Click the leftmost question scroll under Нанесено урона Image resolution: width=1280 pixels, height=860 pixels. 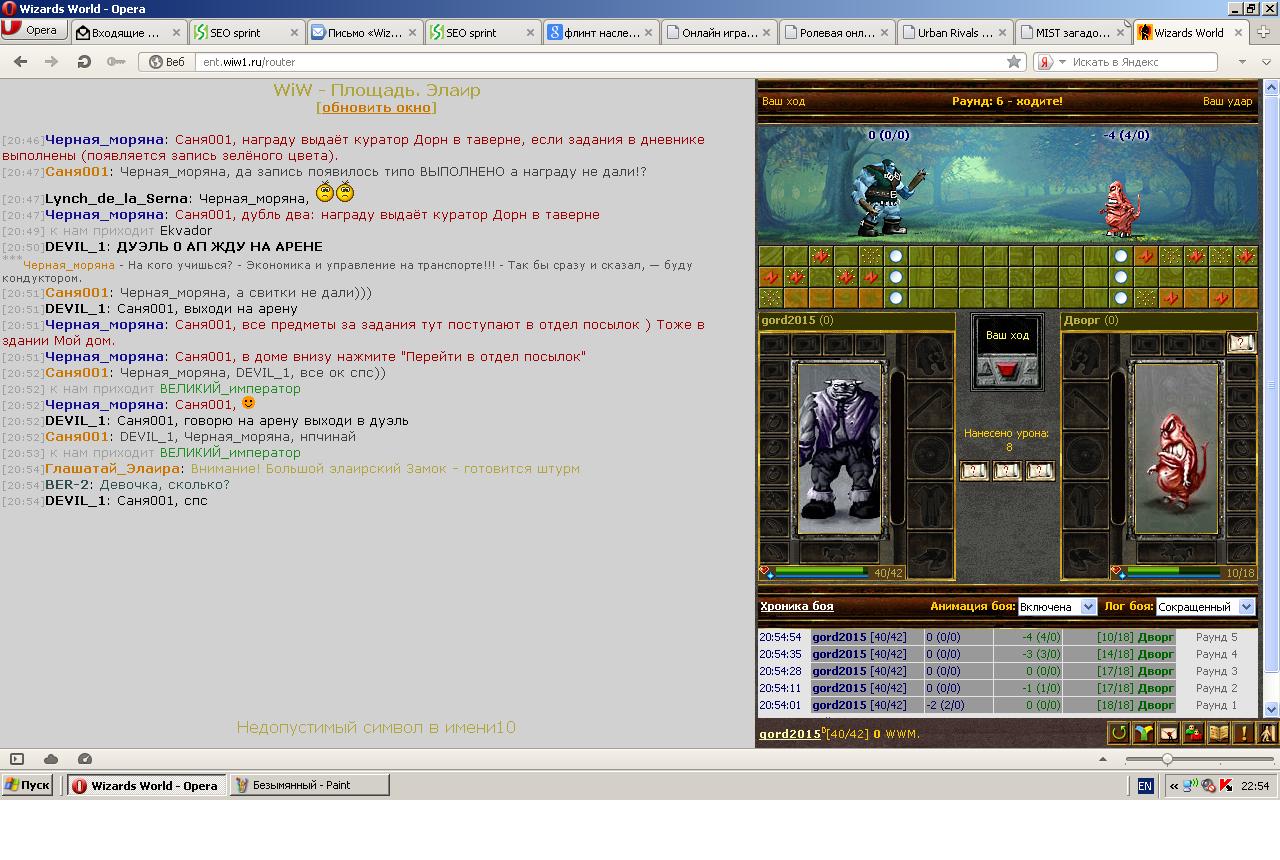tap(973, 471)
